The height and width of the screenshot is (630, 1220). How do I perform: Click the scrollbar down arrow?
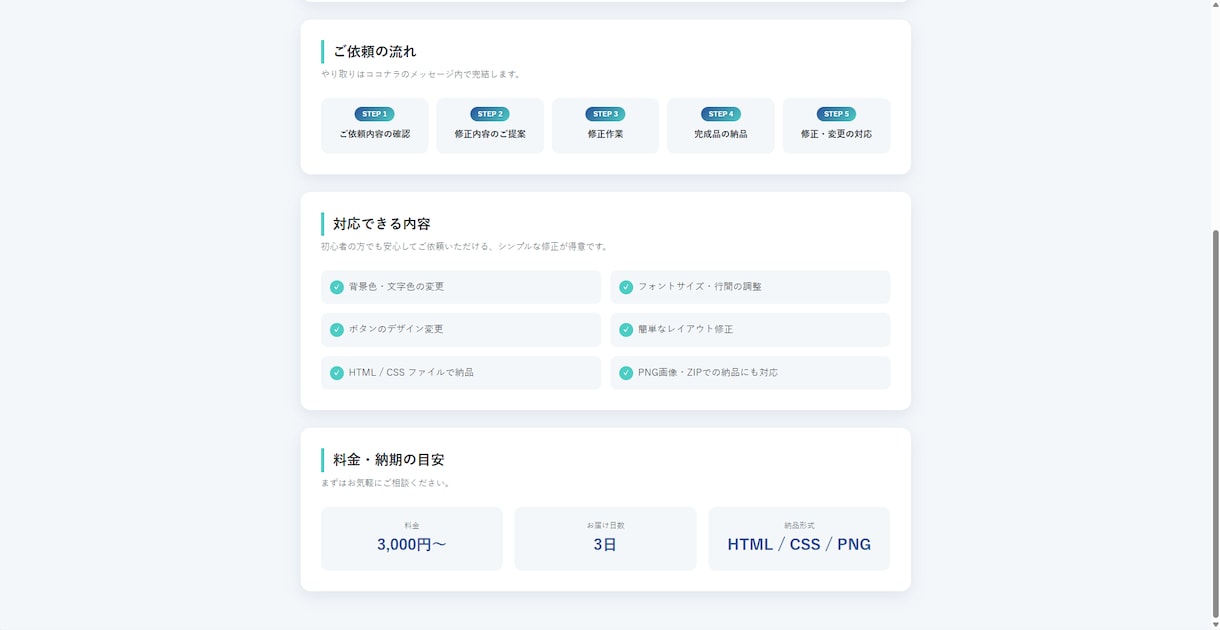[x=1215, y=624]
